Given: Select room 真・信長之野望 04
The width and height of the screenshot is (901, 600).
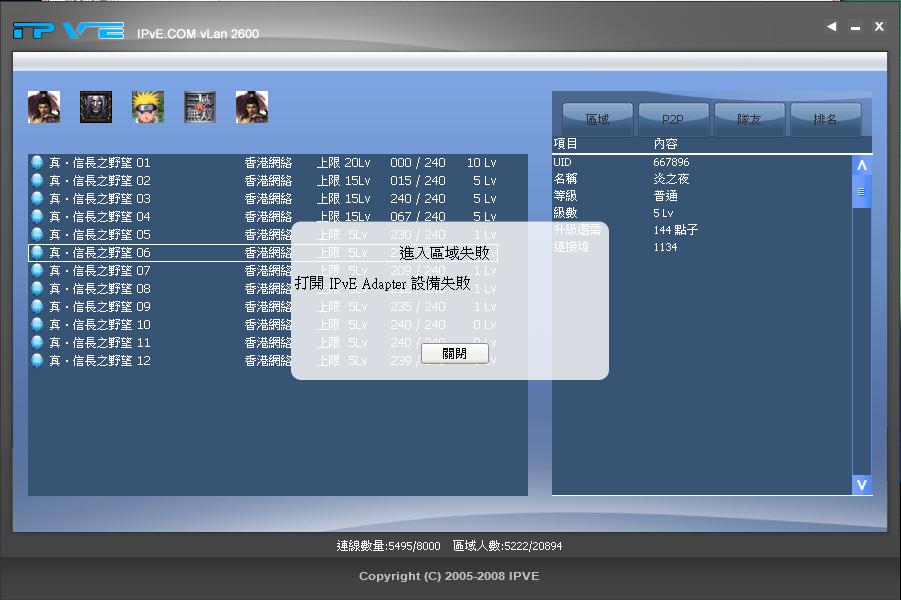Looking at the screenshot, I should point(263,217).
